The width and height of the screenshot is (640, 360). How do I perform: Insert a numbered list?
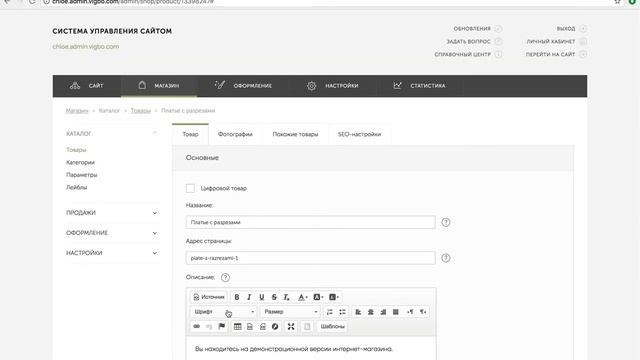coord(329,312)
